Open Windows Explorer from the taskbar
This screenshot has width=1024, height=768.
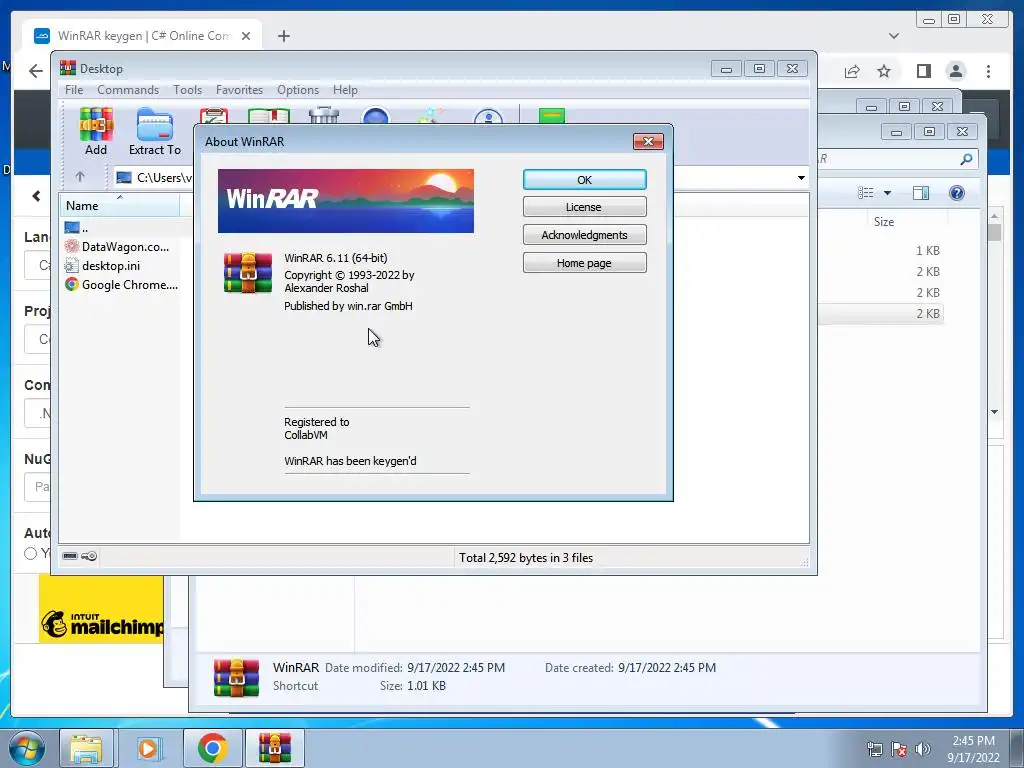click(86, 748)
